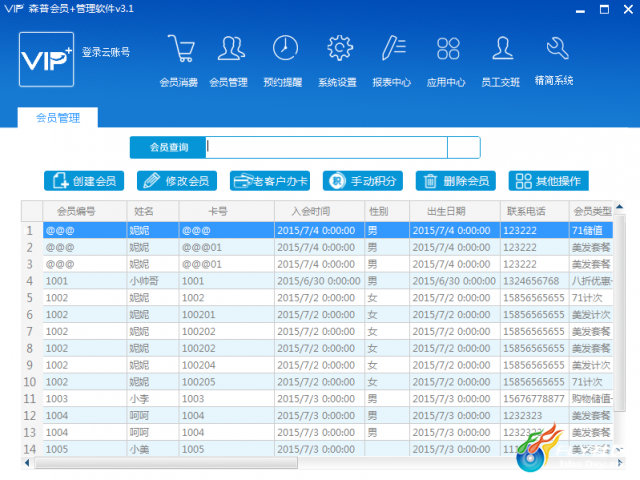Click 71储值 cell in selected row

pos(591,231)
